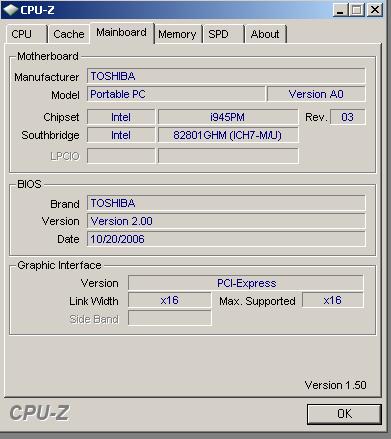Click the 'Rev.' label
Image resolution: width=391 pixels, height=439 pixels.
pos(315,117)
